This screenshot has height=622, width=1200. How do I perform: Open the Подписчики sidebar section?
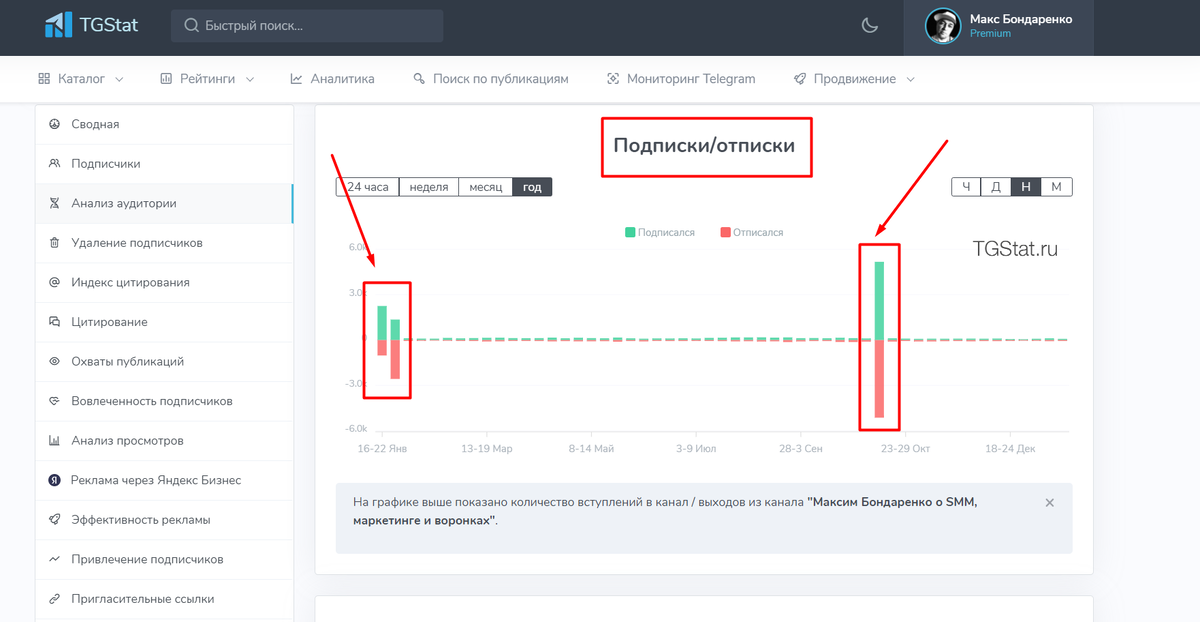click(x=164, y=164)
